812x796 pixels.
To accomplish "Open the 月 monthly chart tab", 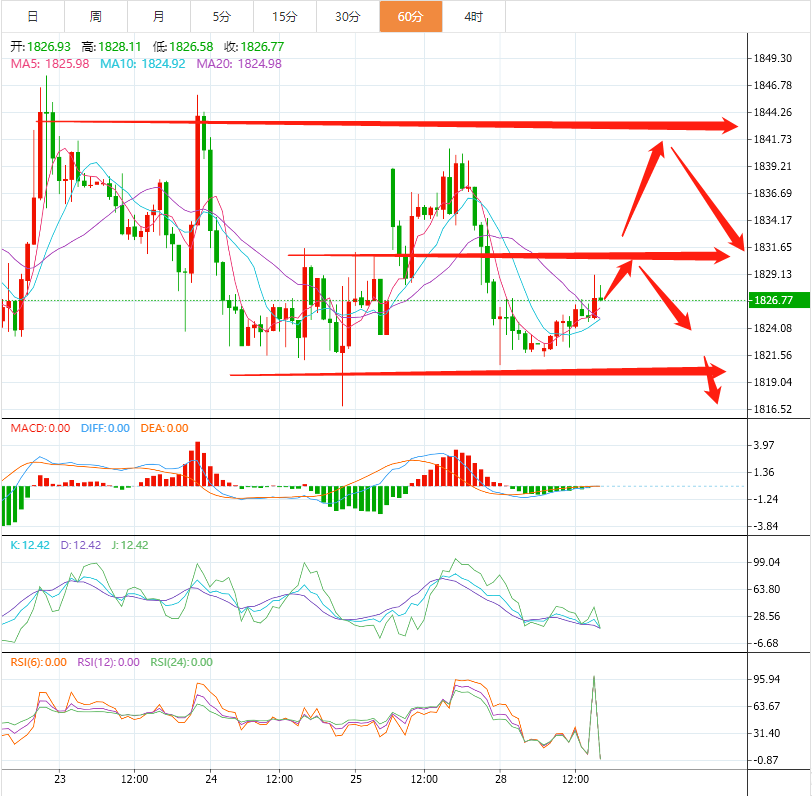I will click(160, 16).
